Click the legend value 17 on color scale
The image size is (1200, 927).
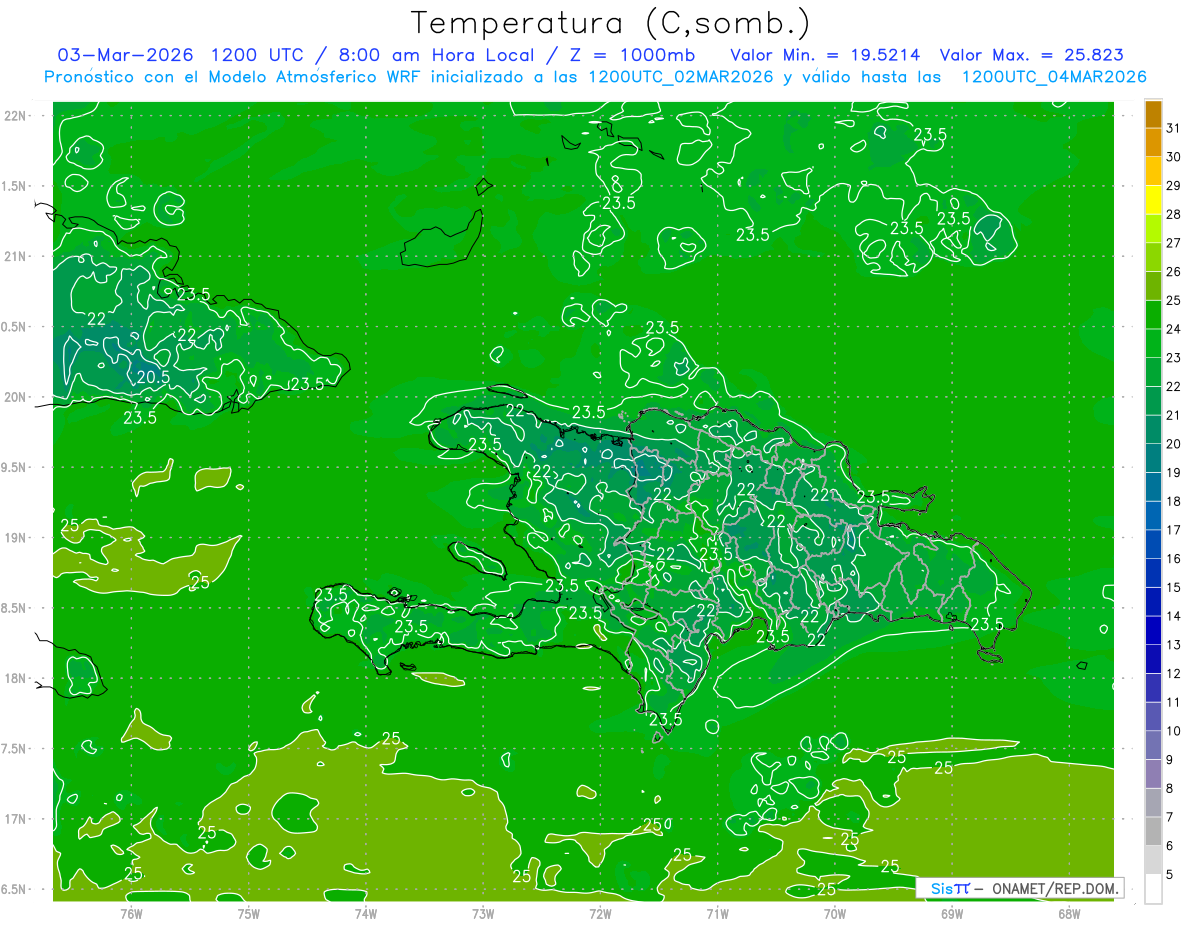(x=1174, y=530)
